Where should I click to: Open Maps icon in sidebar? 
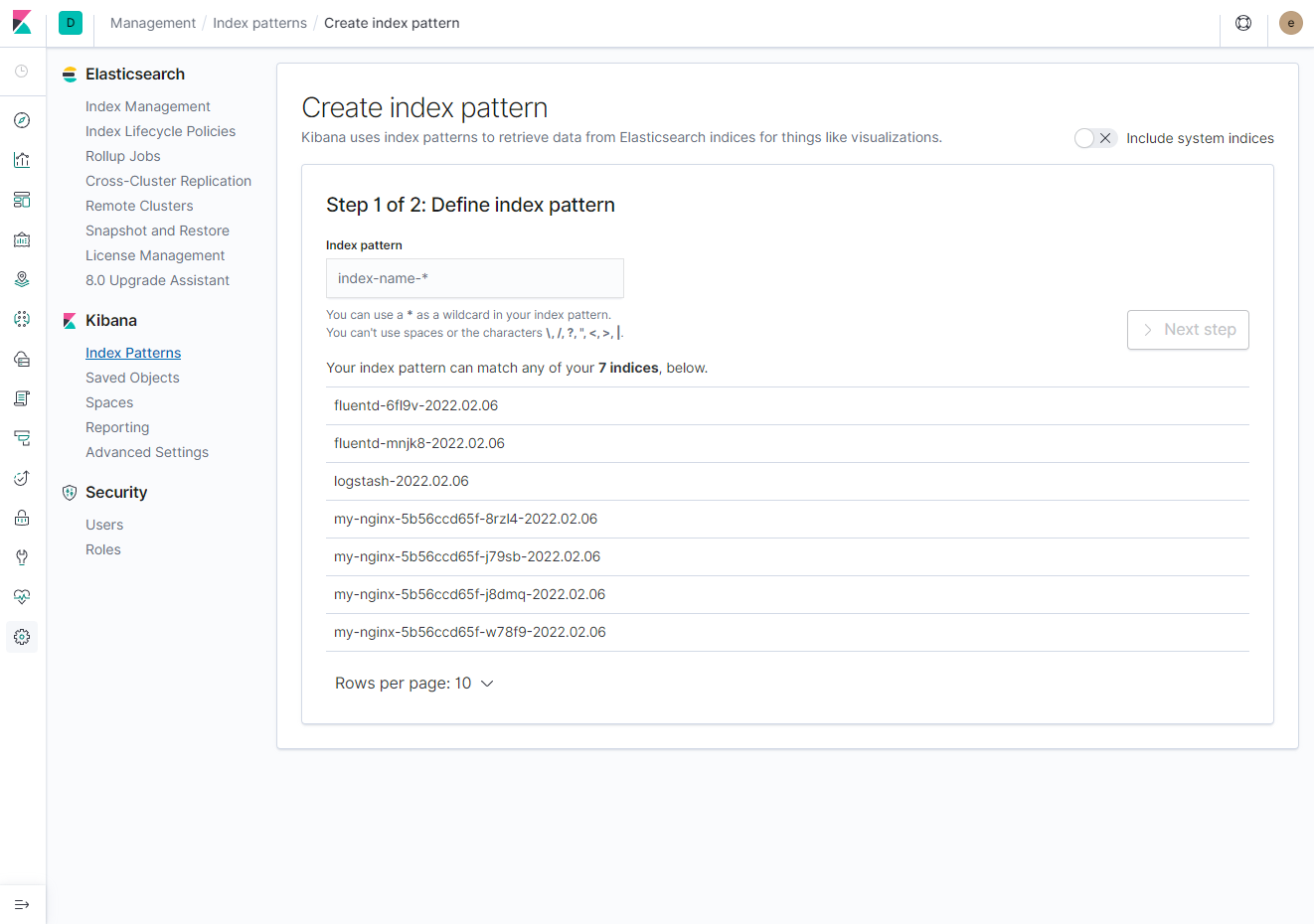[x=22, y=279]
